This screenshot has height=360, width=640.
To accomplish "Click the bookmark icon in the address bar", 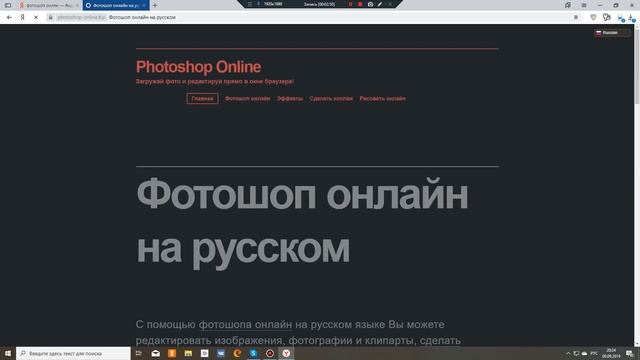I will [576, 17].
